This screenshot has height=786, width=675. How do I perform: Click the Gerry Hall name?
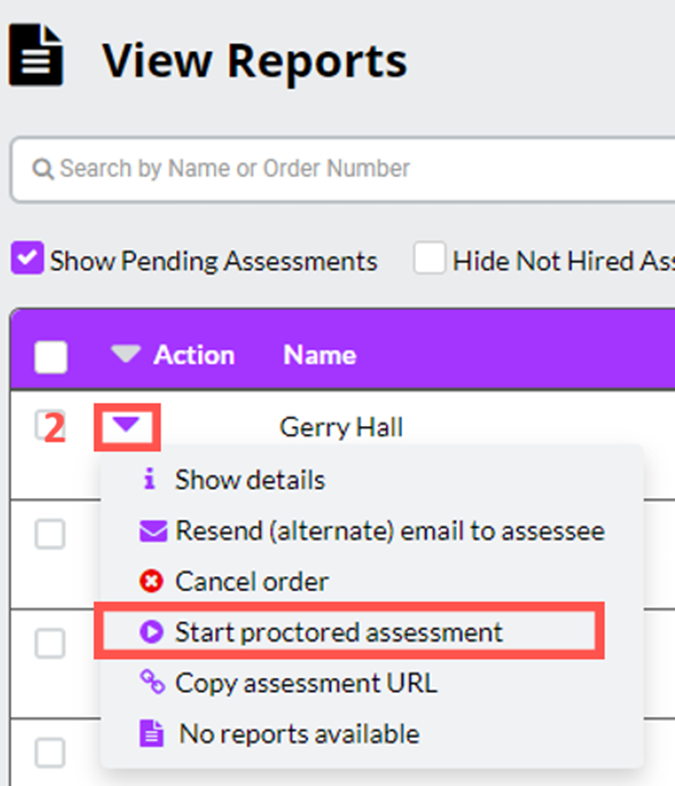[x=341, y=428]
